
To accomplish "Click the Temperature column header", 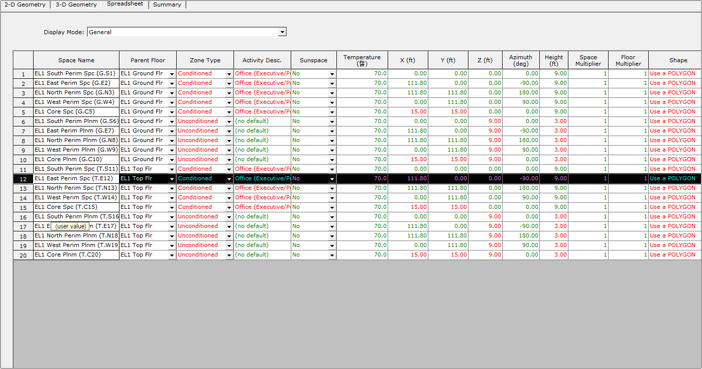I will point(362,60).
